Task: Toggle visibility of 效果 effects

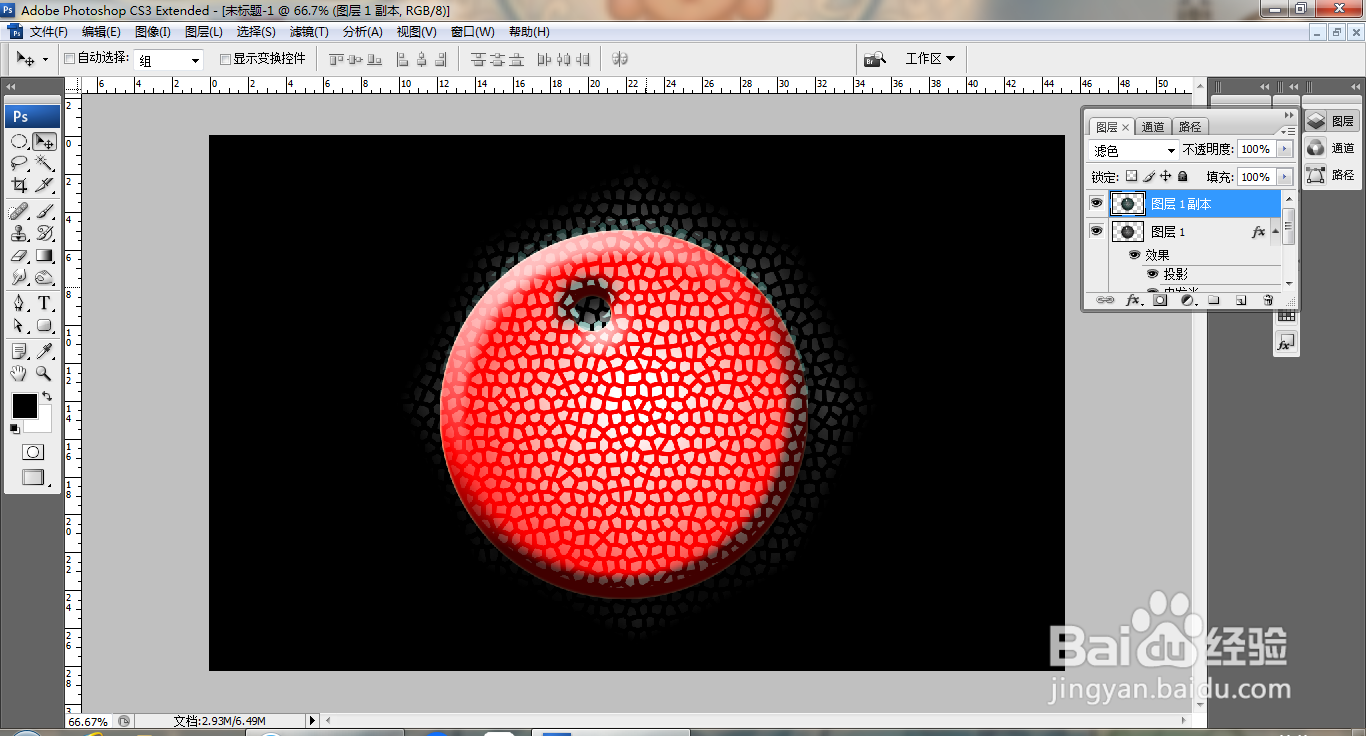Action: coord(1134,255)
